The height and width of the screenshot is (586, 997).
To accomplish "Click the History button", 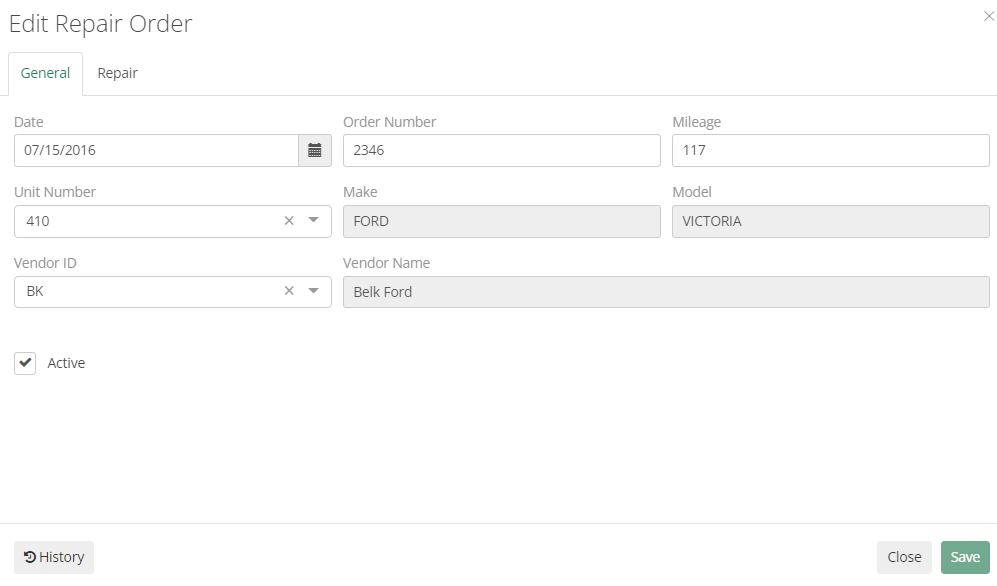I will pos(53,557).
